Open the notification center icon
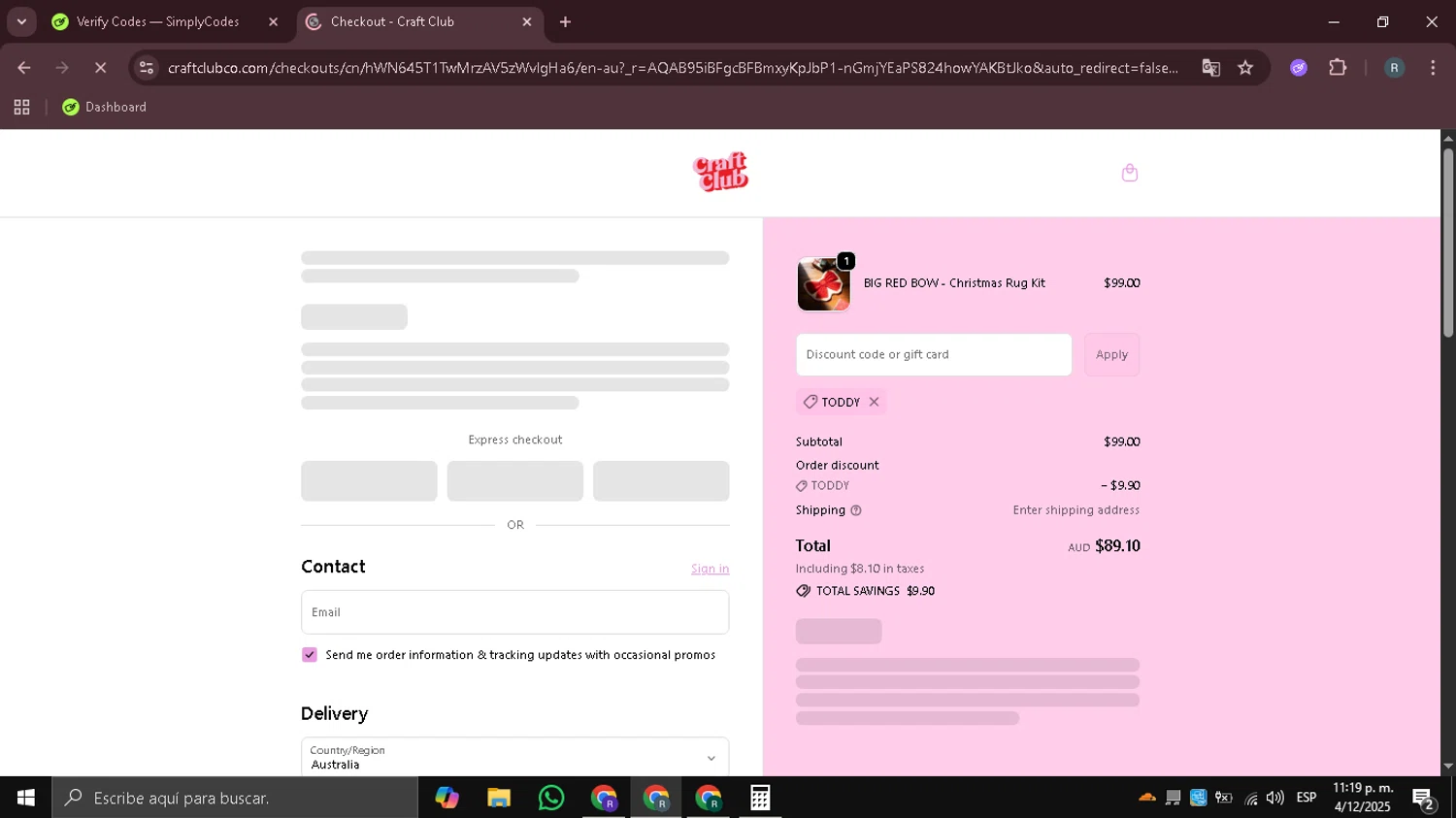This screenshot has height=818, width=1456. click(x=1424, y=799)
